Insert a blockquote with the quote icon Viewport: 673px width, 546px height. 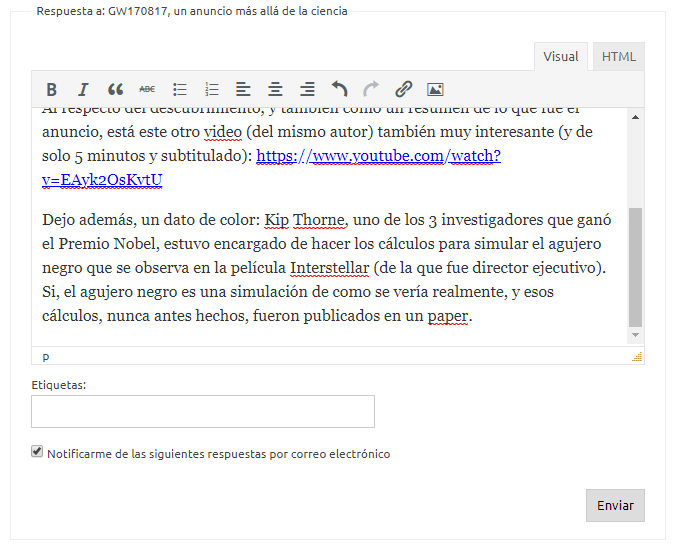click(115, 89)
